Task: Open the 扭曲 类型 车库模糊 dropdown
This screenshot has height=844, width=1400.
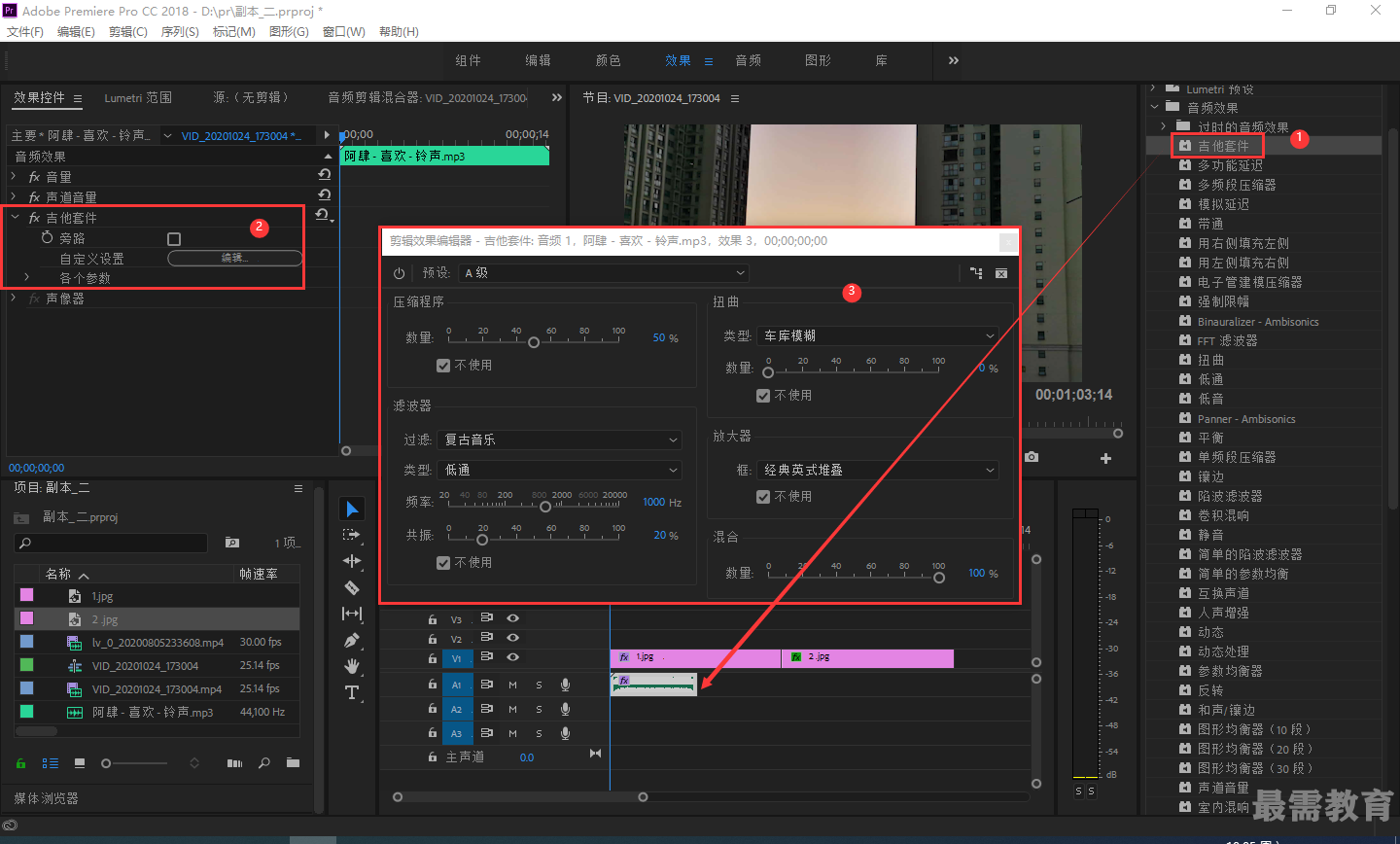Action: click(x=878, y=335)
